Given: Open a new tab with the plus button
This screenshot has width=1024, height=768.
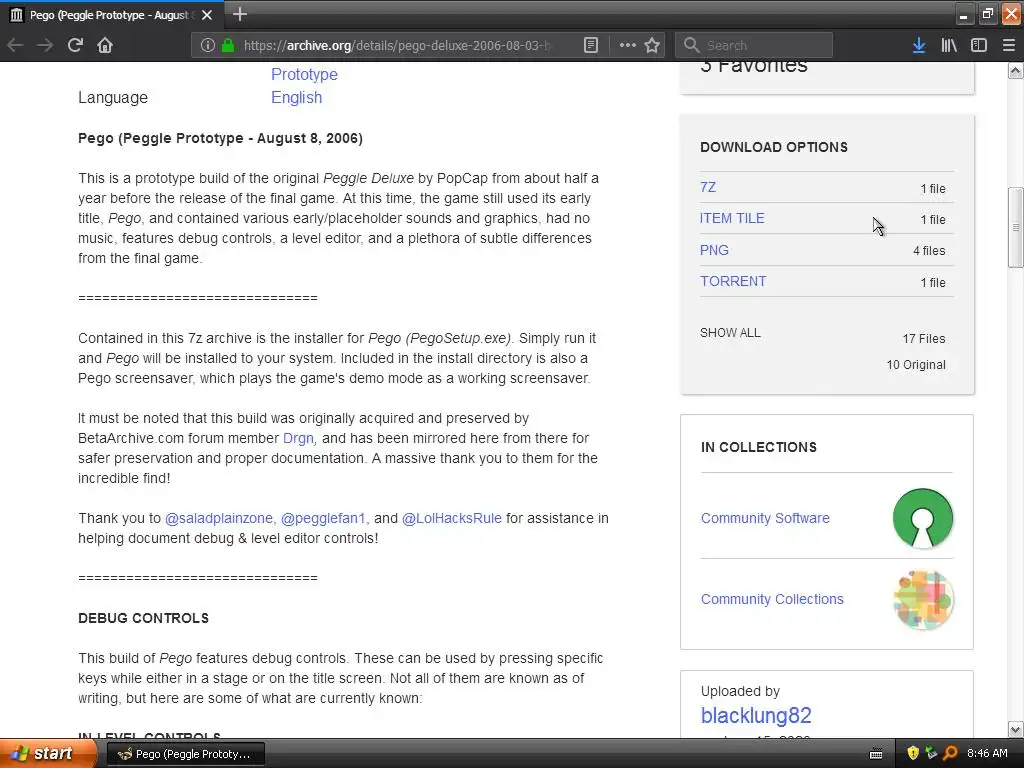Looking at the screenshot, I should click(240, 14).
